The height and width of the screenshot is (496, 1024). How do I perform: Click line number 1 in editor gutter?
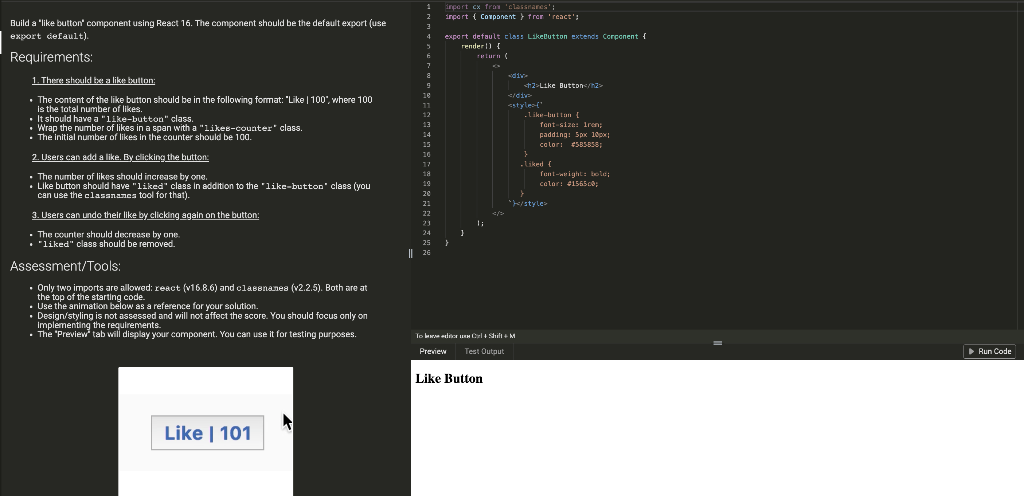click(x=428, y=7)
